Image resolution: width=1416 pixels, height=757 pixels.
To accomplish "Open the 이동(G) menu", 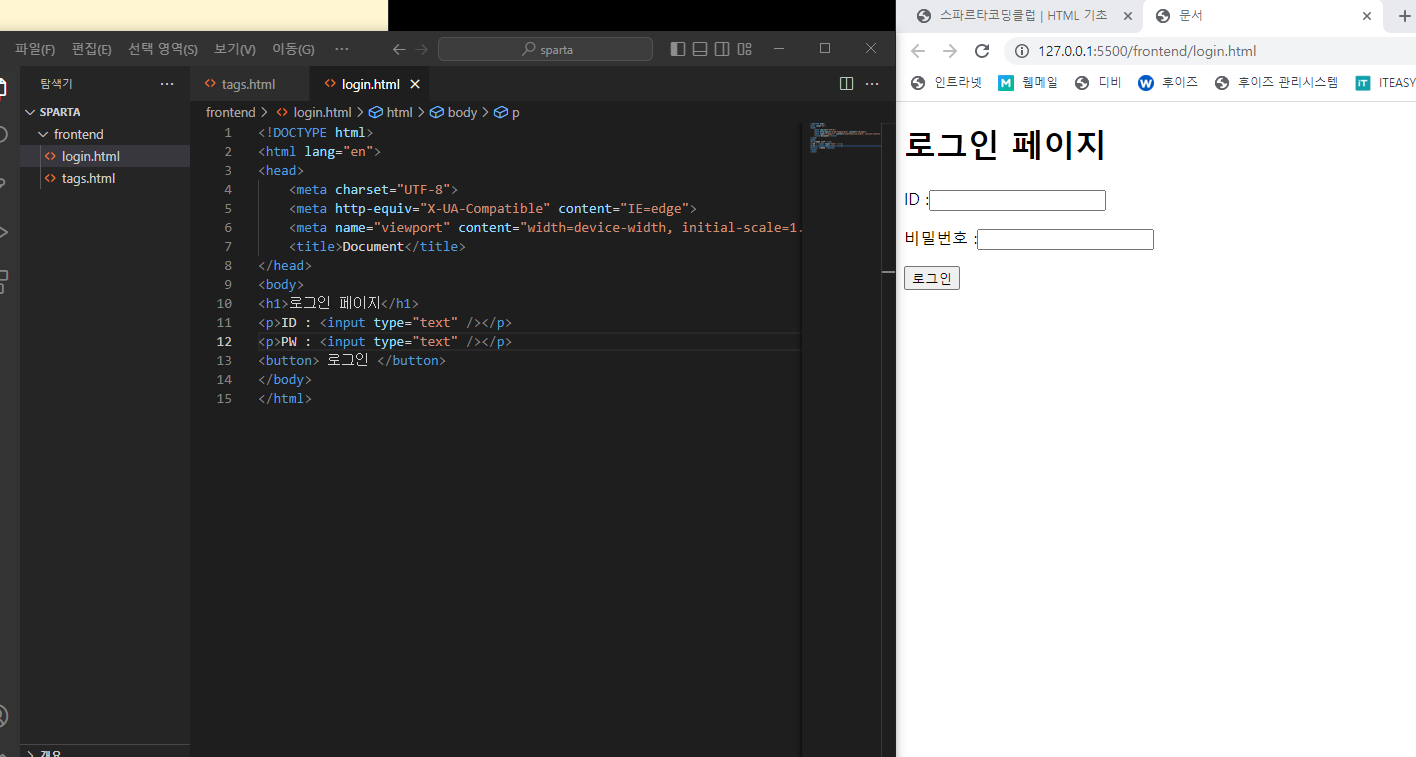I will [x=293, y=49].
